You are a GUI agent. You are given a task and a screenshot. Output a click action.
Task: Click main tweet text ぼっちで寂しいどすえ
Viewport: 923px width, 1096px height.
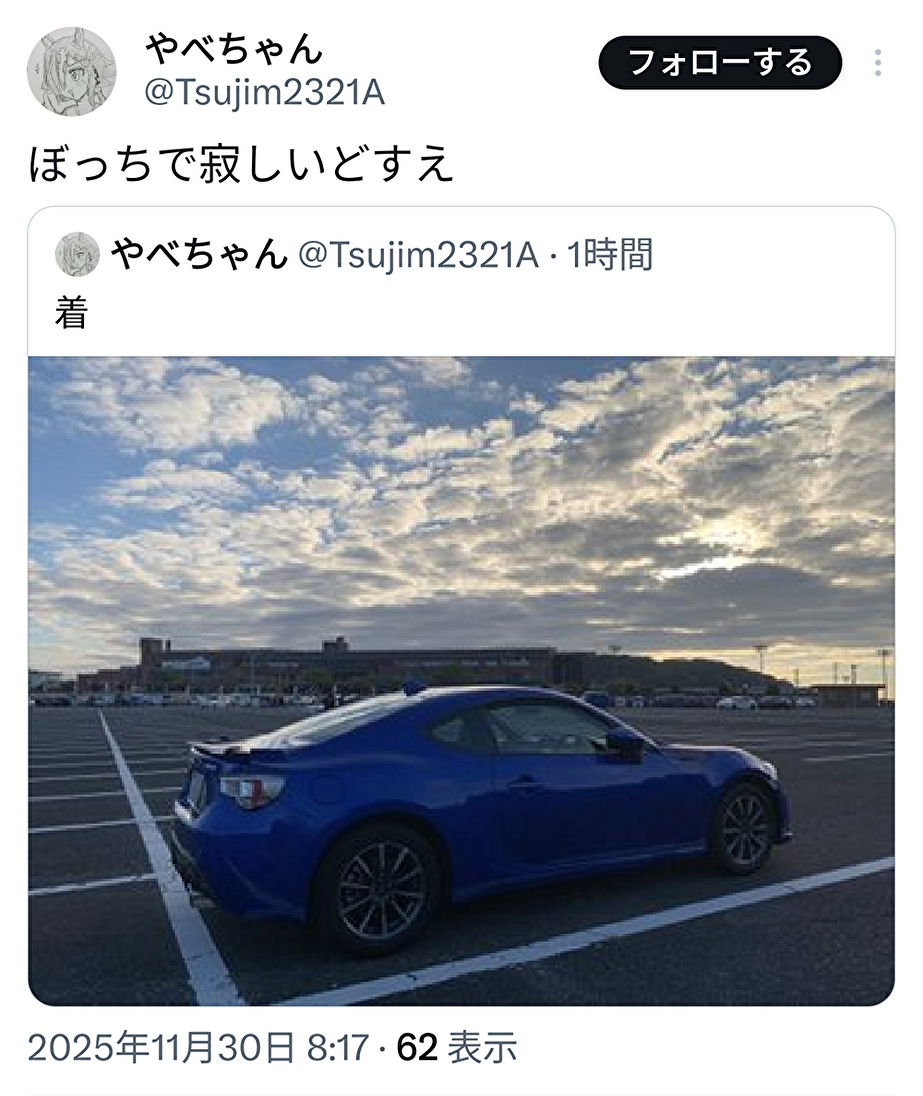click(242, 164)
